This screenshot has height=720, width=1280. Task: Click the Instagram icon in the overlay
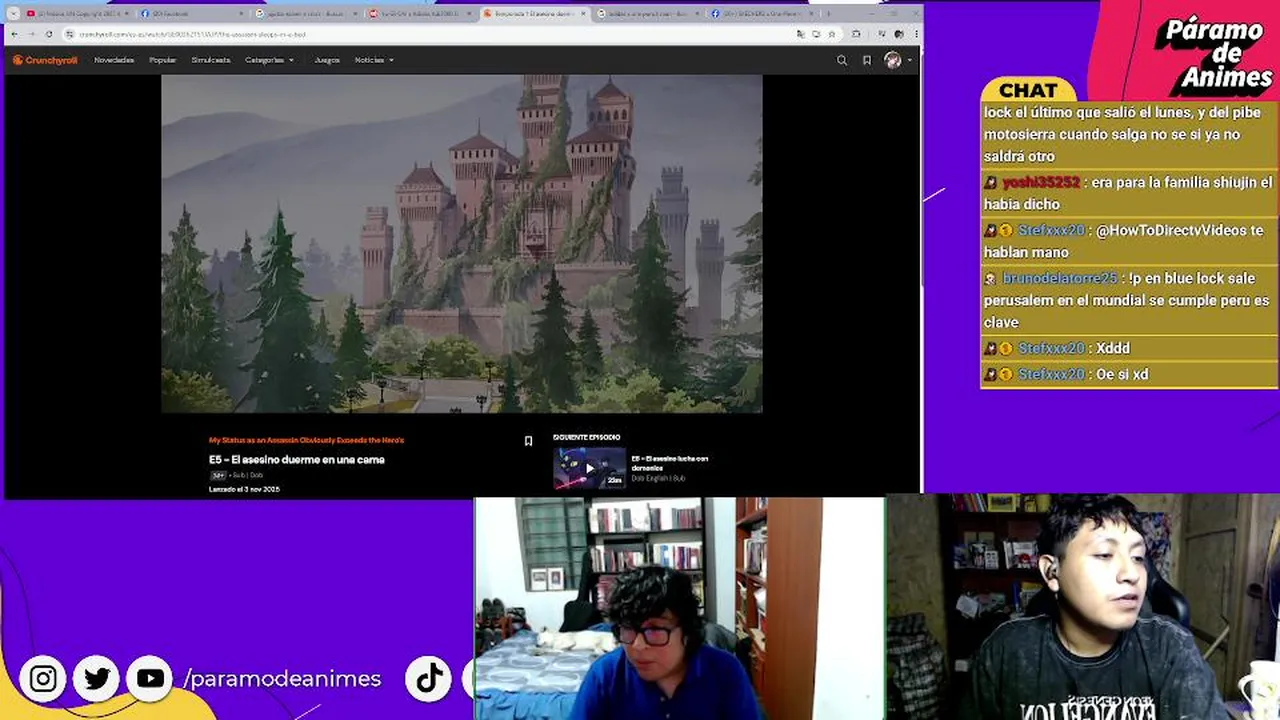pyautogui.click(x=43, y=679)
